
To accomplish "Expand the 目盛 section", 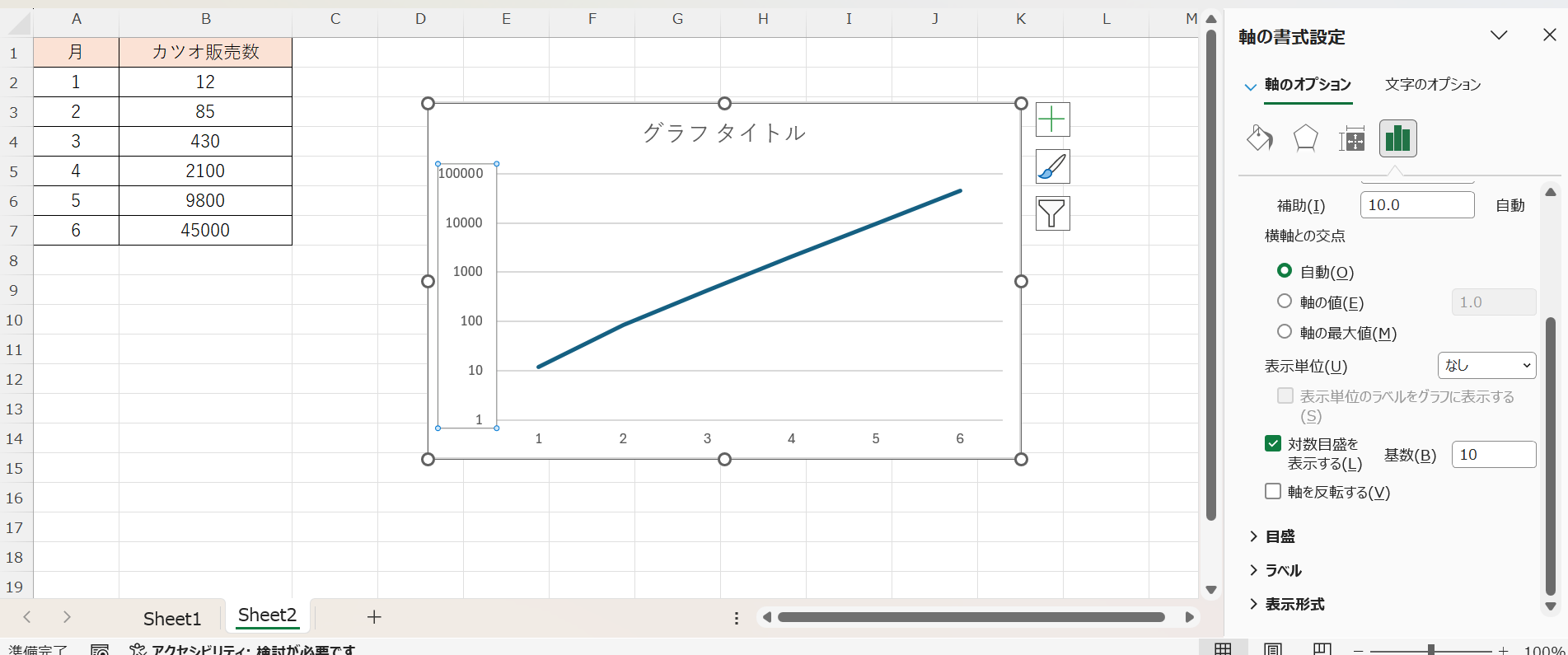I will click(1280, 536).
